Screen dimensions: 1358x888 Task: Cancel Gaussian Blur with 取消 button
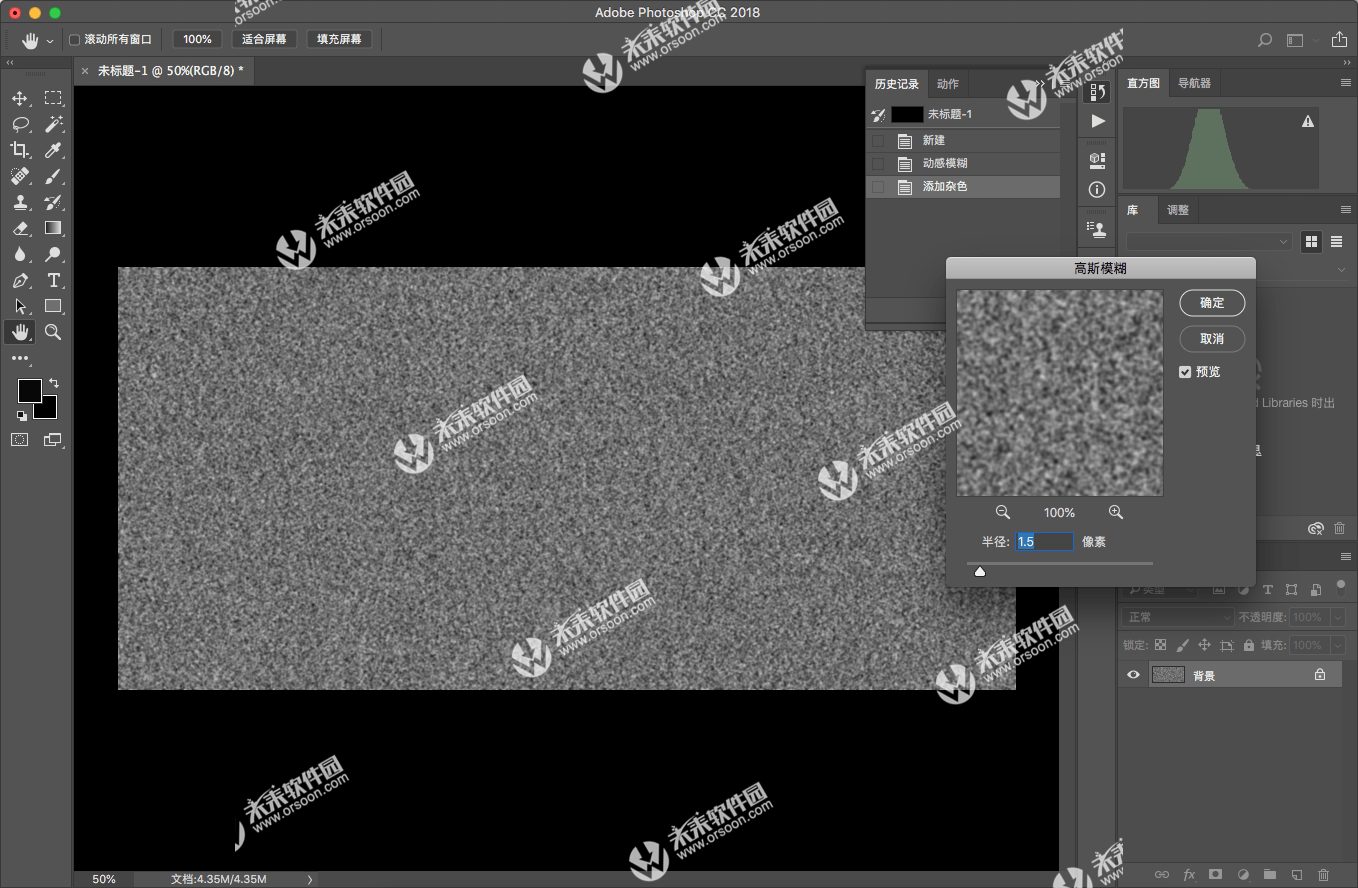pos(1212,339)
